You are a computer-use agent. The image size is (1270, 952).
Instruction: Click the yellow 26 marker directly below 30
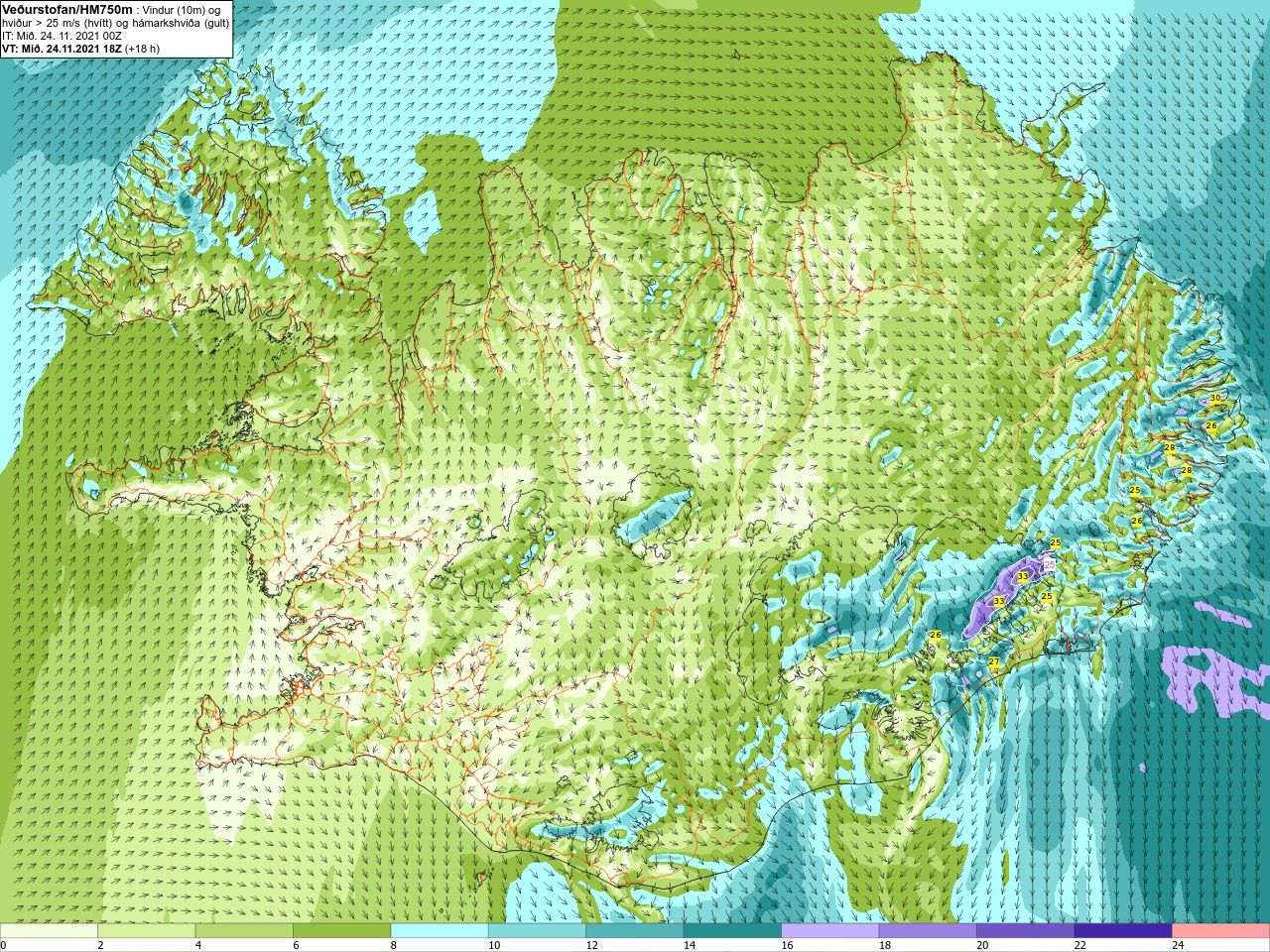tap(1211, 425)
